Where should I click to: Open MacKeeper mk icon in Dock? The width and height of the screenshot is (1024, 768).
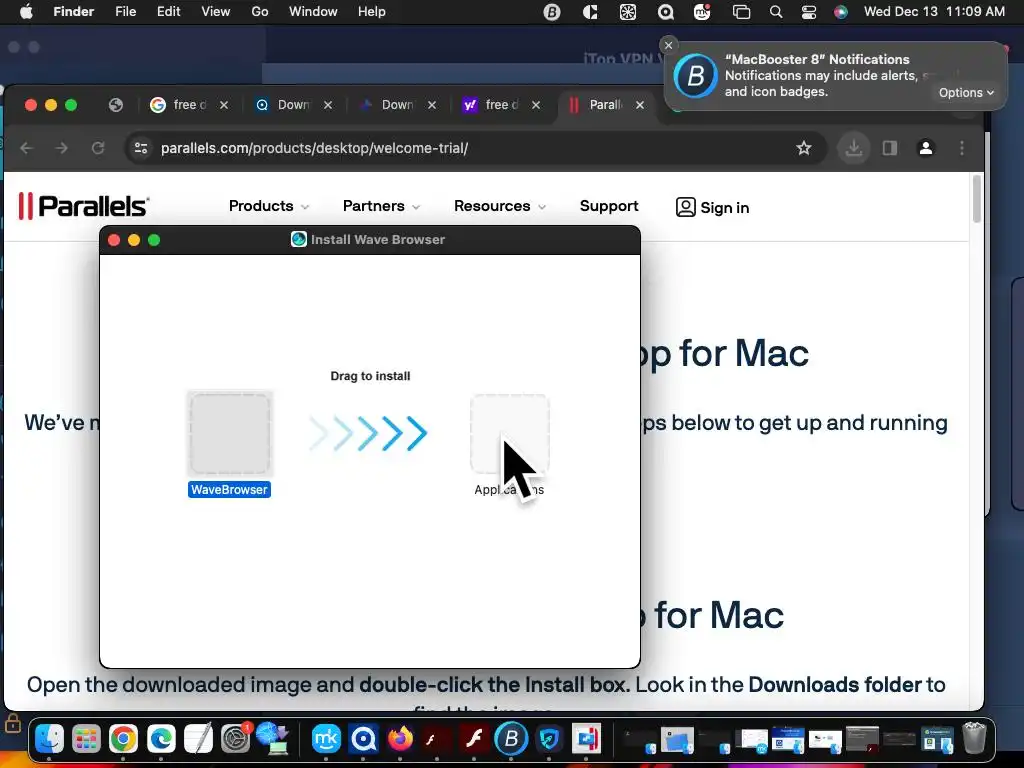click(326, 739)
